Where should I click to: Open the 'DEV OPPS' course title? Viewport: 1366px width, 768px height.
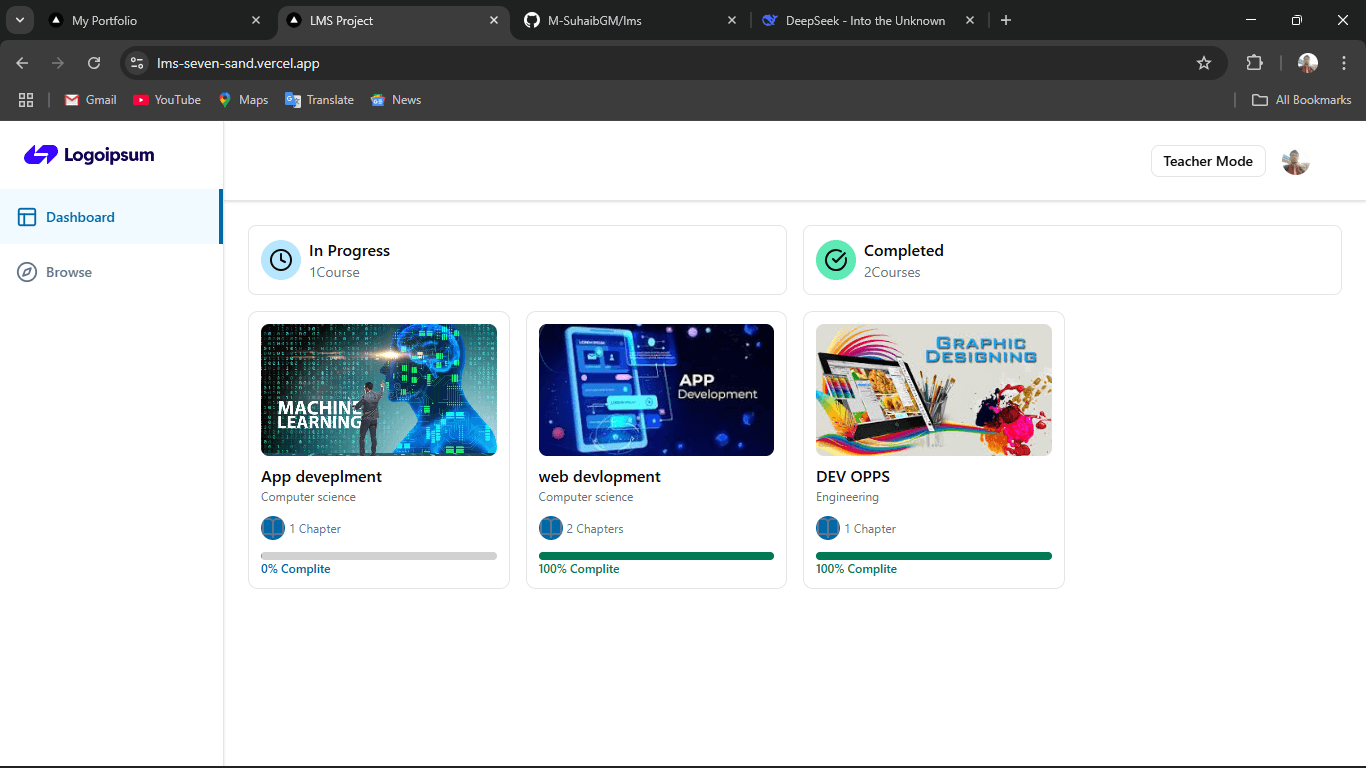click(853, 477)
